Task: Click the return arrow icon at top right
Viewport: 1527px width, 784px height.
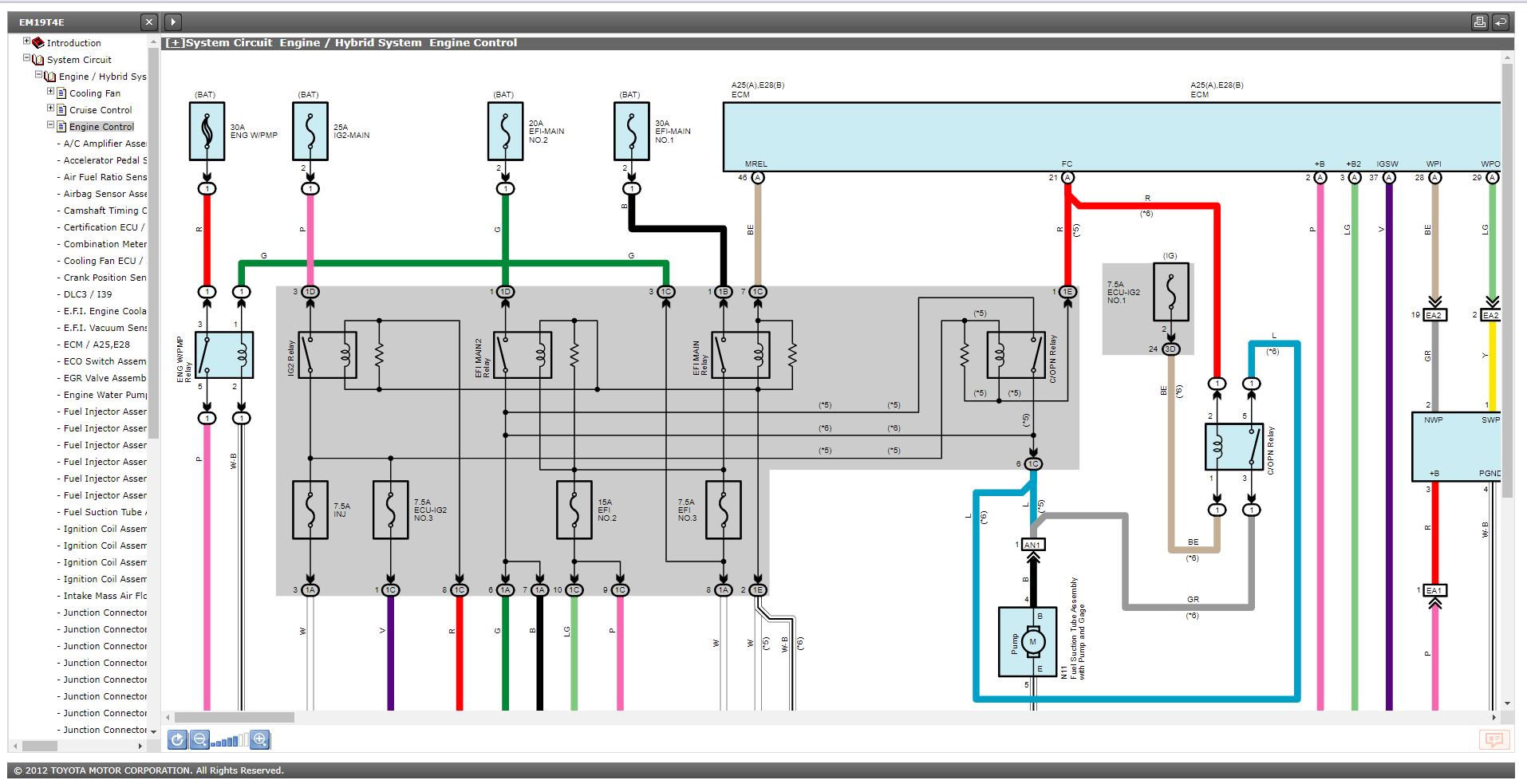Action: (1501, 22)
